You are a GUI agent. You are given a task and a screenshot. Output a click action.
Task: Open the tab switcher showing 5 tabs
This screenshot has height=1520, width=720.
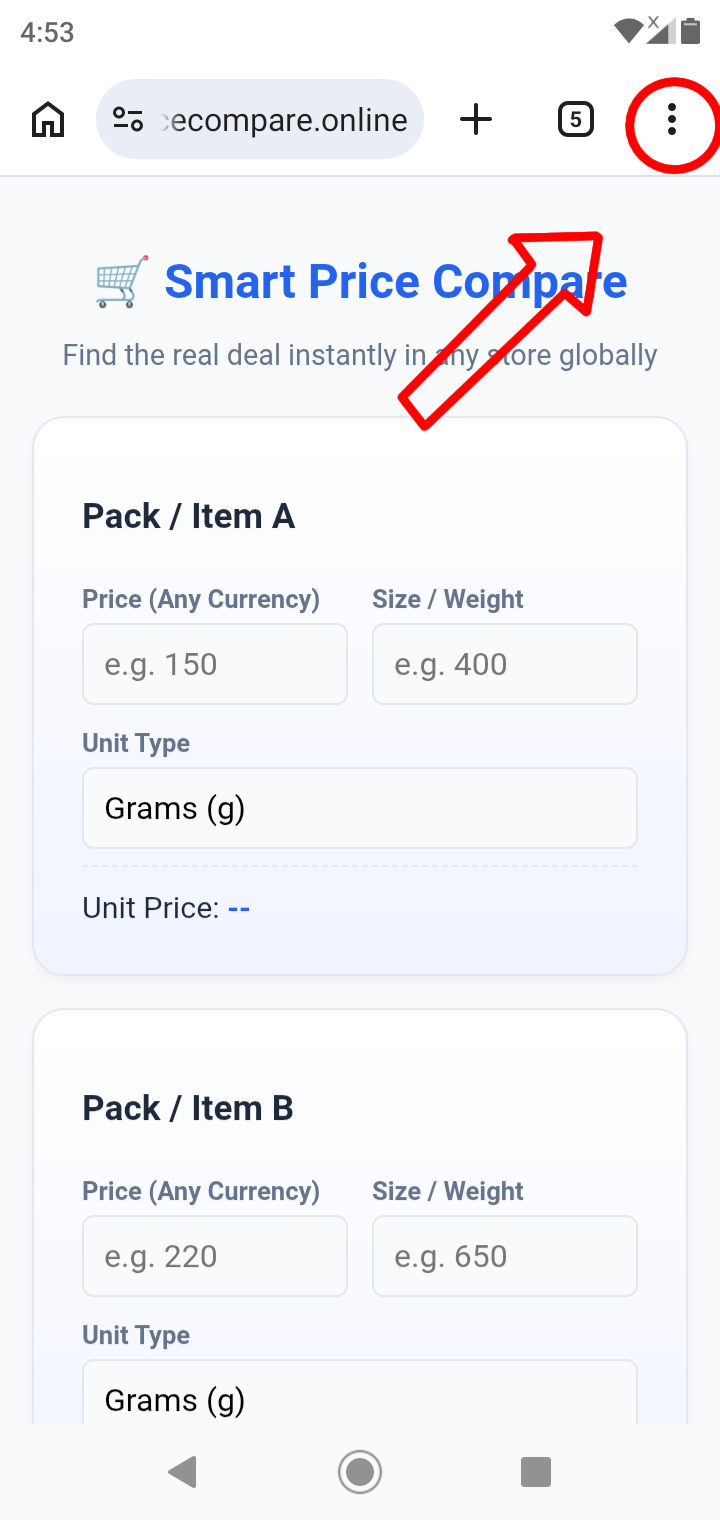575,121
